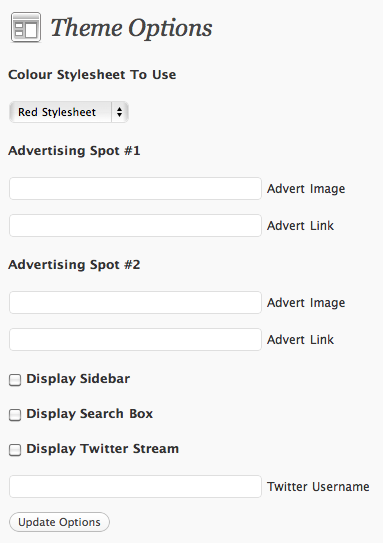Screen dimensions: 383x543
Task: Focus Advert Image field under Advertising Spot #1
Action: click(x=135, y=189)
